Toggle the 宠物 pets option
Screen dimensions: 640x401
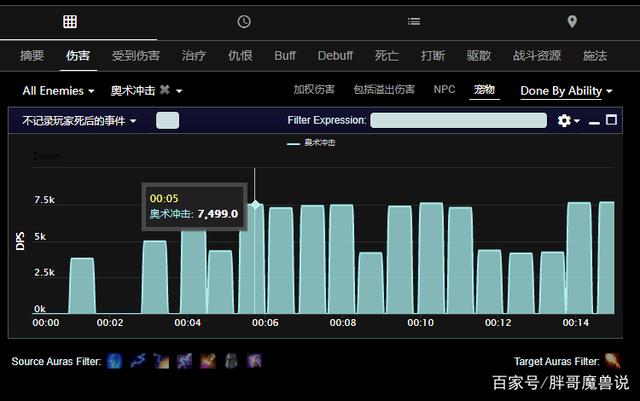pos(484,90)
